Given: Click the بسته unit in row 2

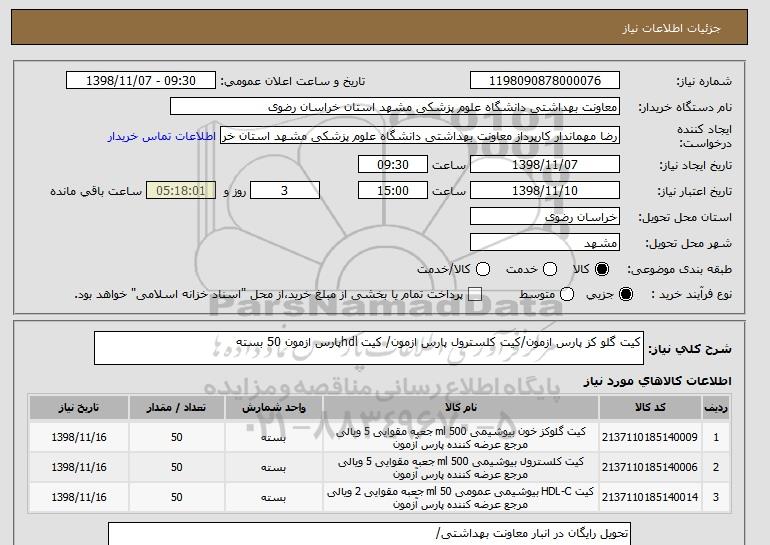Looking at the screenshot, I should click(x=274, y=468).
